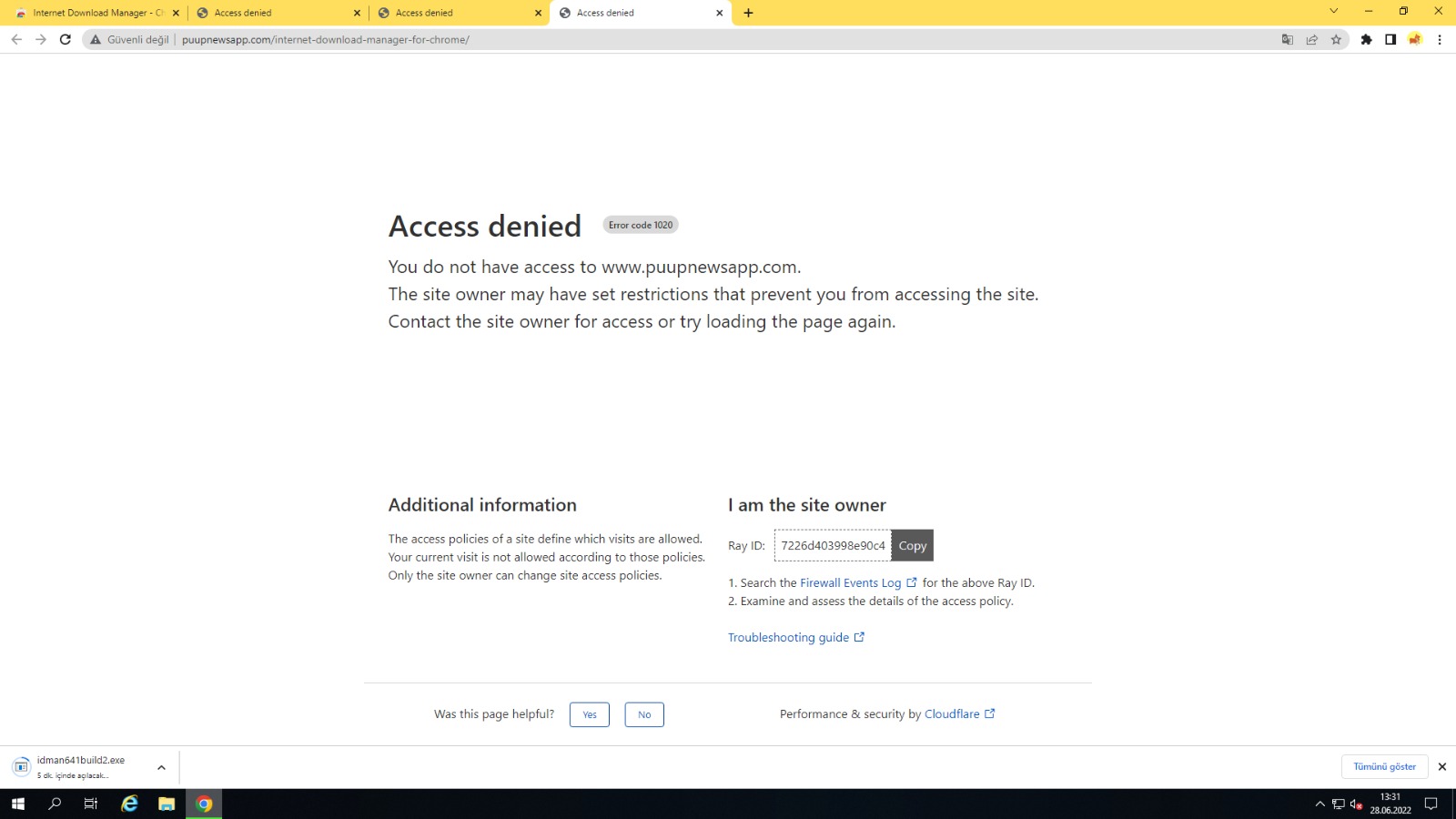Open the taskbar clock showing 13:31

click(x=1390, y=804)
